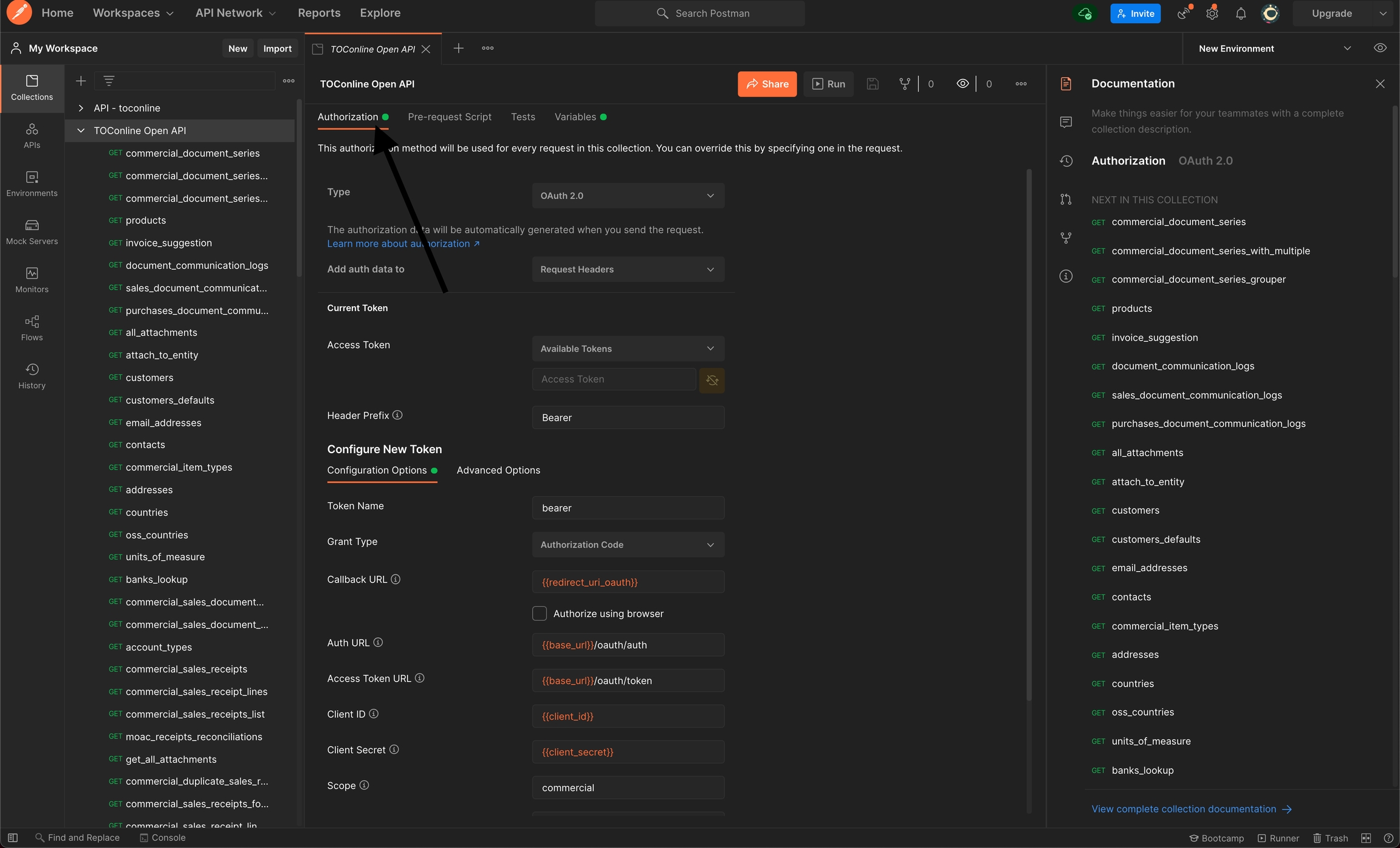Switch to the Pre-request Script tab
Image resolution: width=1400 pixels, height=848 pixels.
click(449, 117)
